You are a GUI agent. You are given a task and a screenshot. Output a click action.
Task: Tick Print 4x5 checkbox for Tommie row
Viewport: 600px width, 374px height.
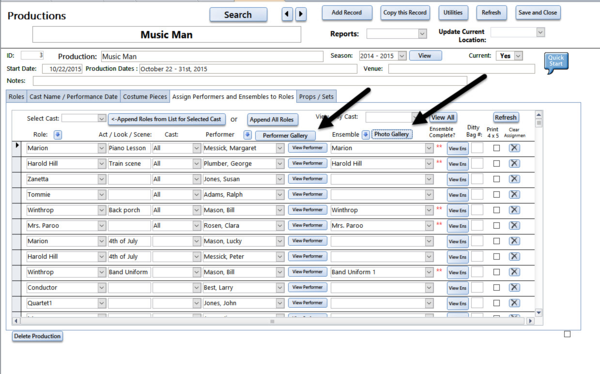coord(496,194)
